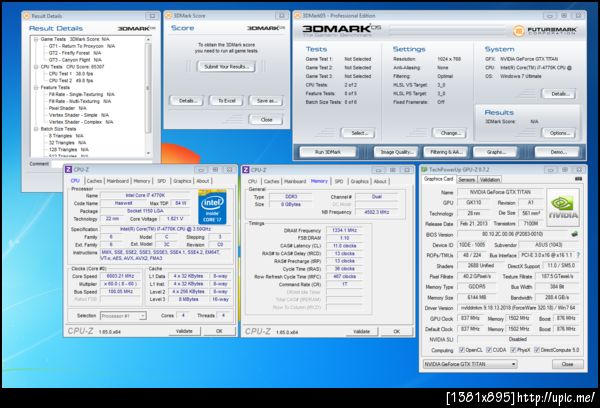600x408 pixels.
Task: Switch to the Mainboard tab in CPU-Z
Action: pyautogui.click(x=118, y=181)
